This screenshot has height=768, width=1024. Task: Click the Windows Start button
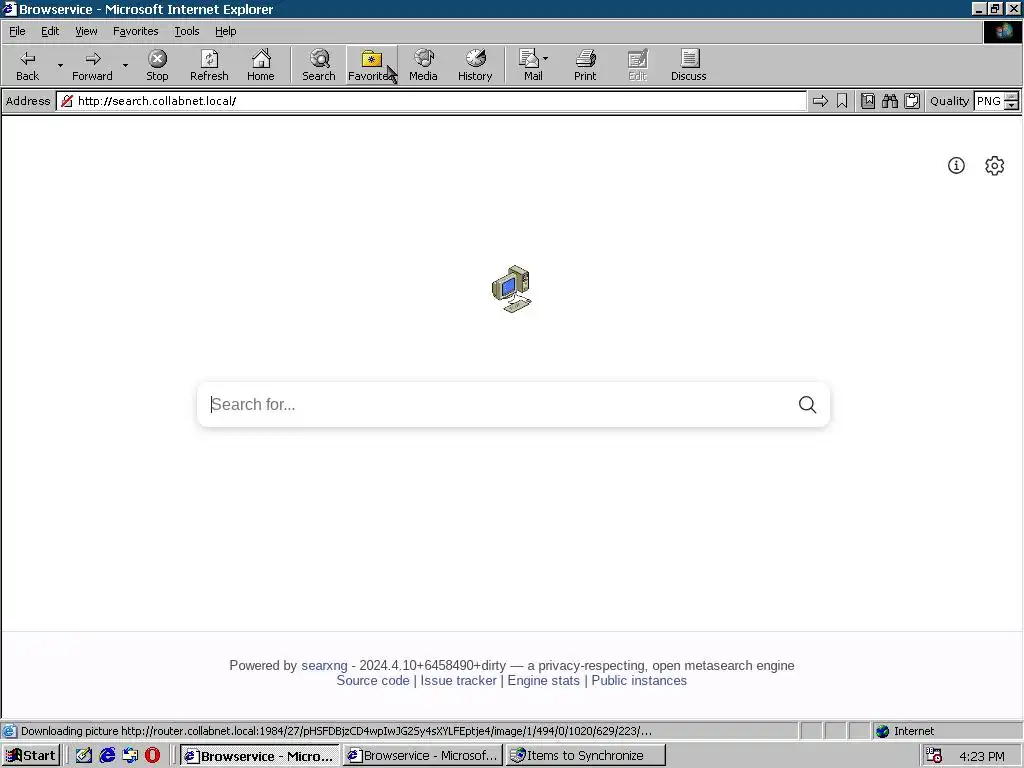pos(31,756)
